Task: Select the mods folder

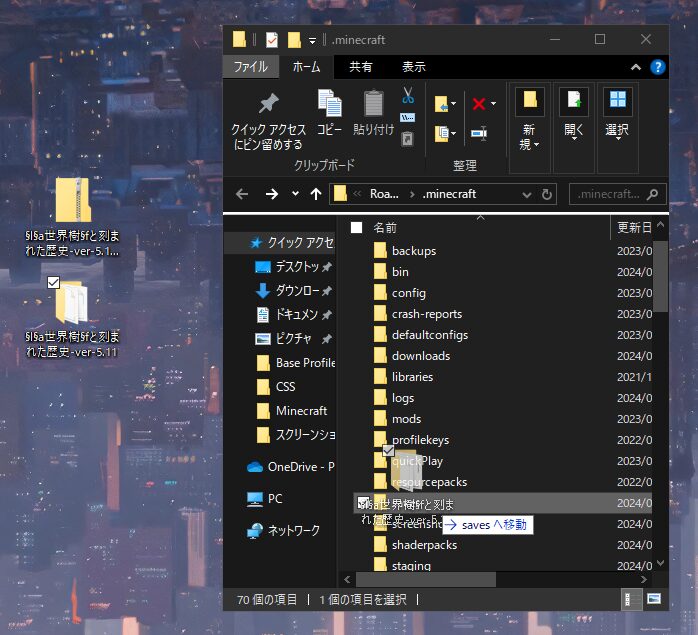Action: point(397,419)
